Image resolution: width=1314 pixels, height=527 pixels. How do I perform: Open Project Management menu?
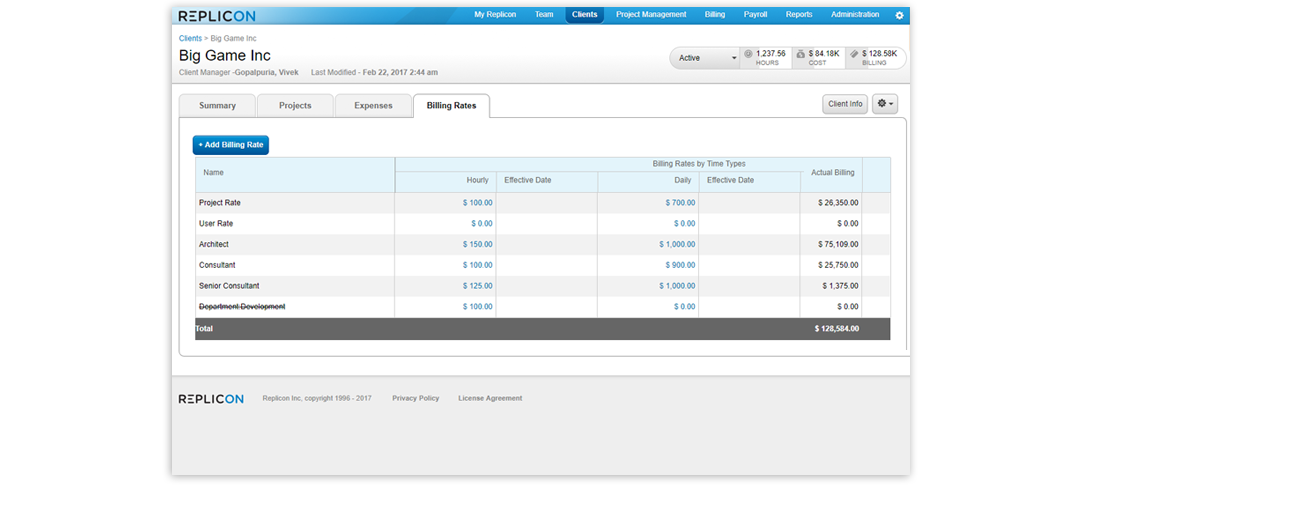(x=651, y=15)
